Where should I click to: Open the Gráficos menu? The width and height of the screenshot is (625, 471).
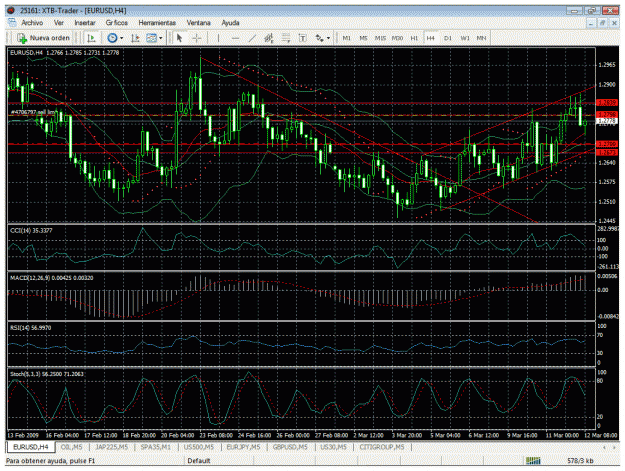point(117,23)
